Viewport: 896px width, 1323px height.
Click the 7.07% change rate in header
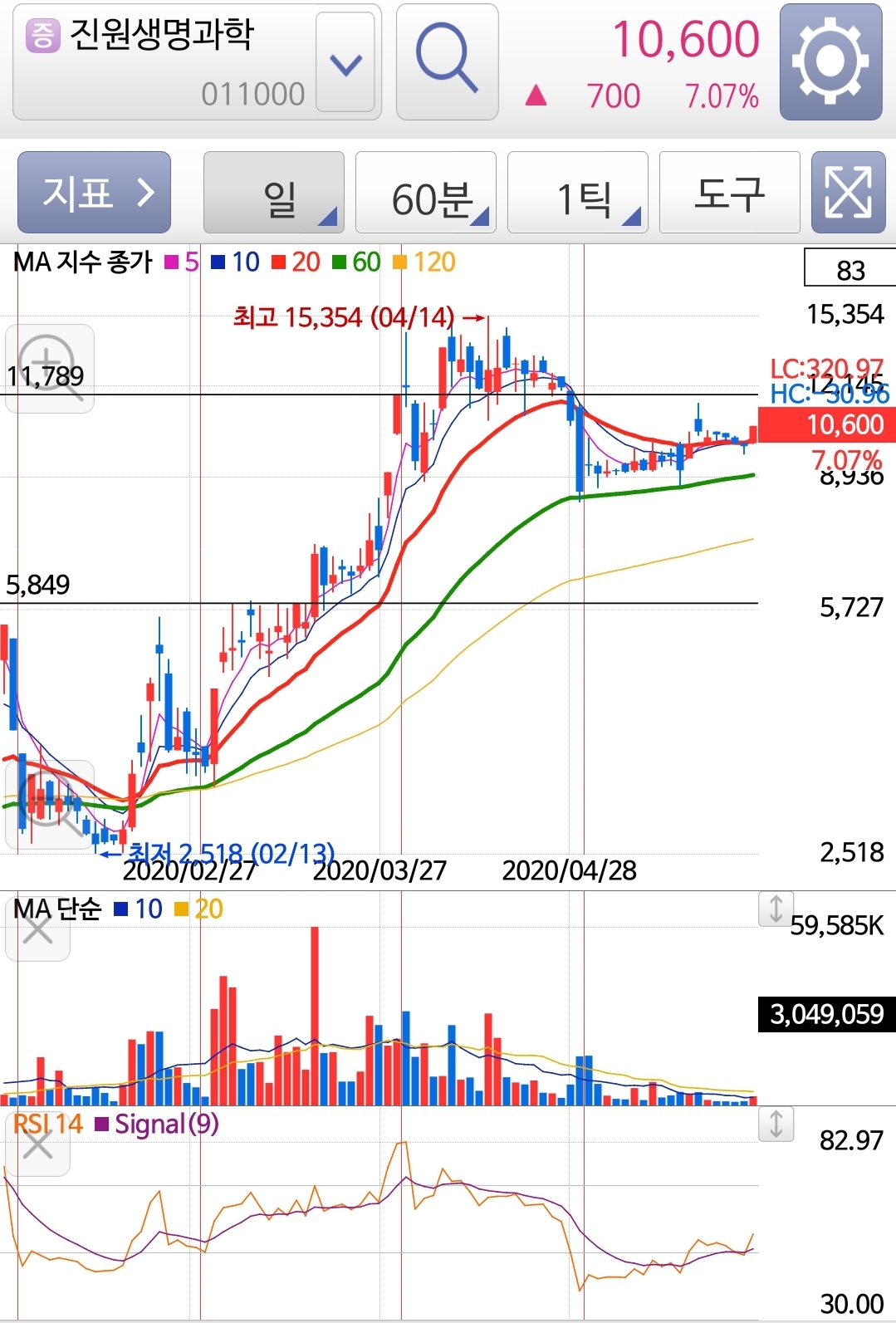click(x=722, y=96)
